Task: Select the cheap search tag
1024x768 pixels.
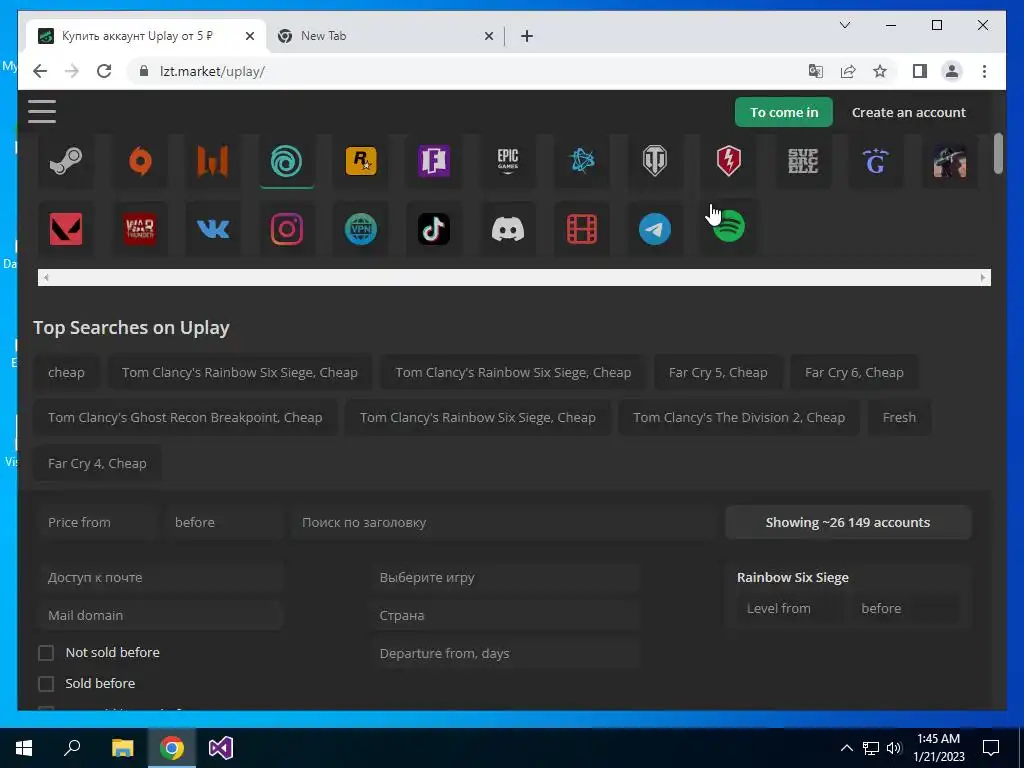Action: [66, 372]
